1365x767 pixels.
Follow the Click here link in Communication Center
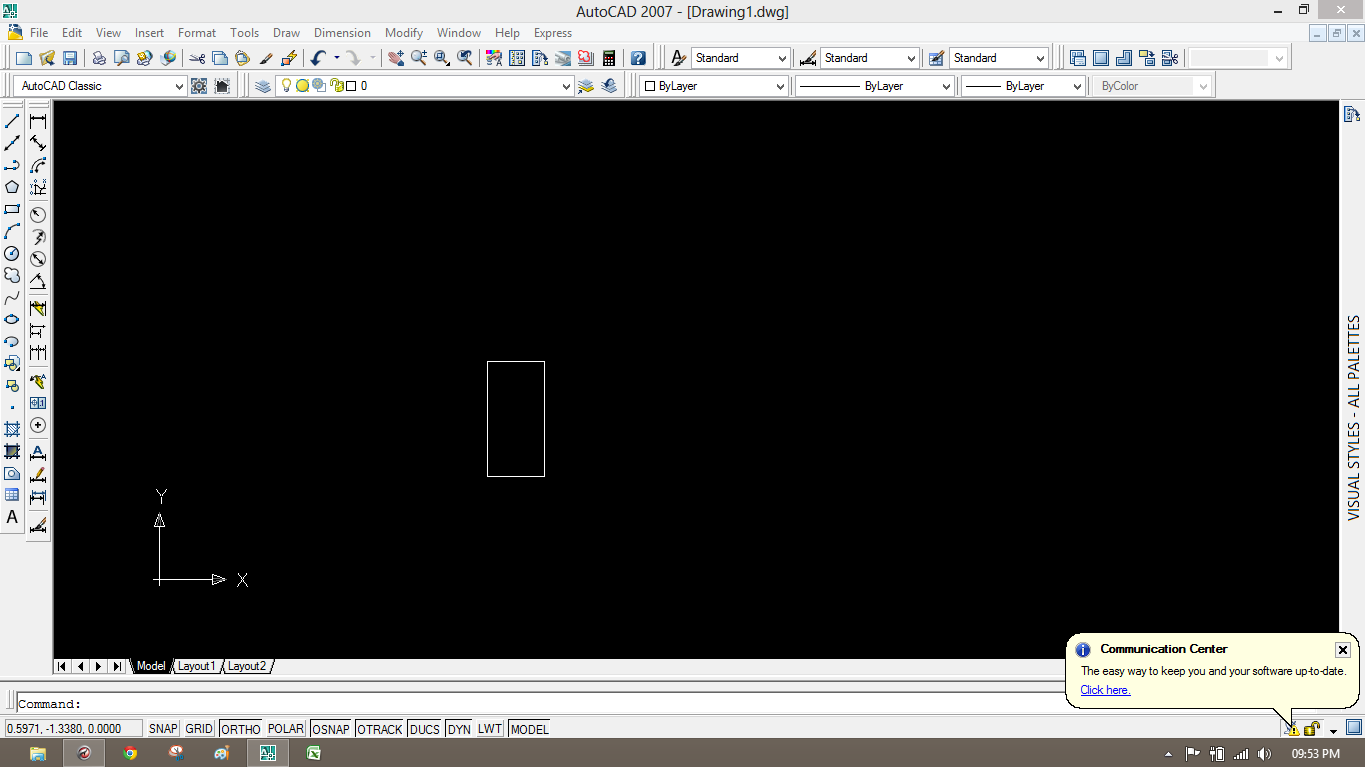coord(1104,690)
